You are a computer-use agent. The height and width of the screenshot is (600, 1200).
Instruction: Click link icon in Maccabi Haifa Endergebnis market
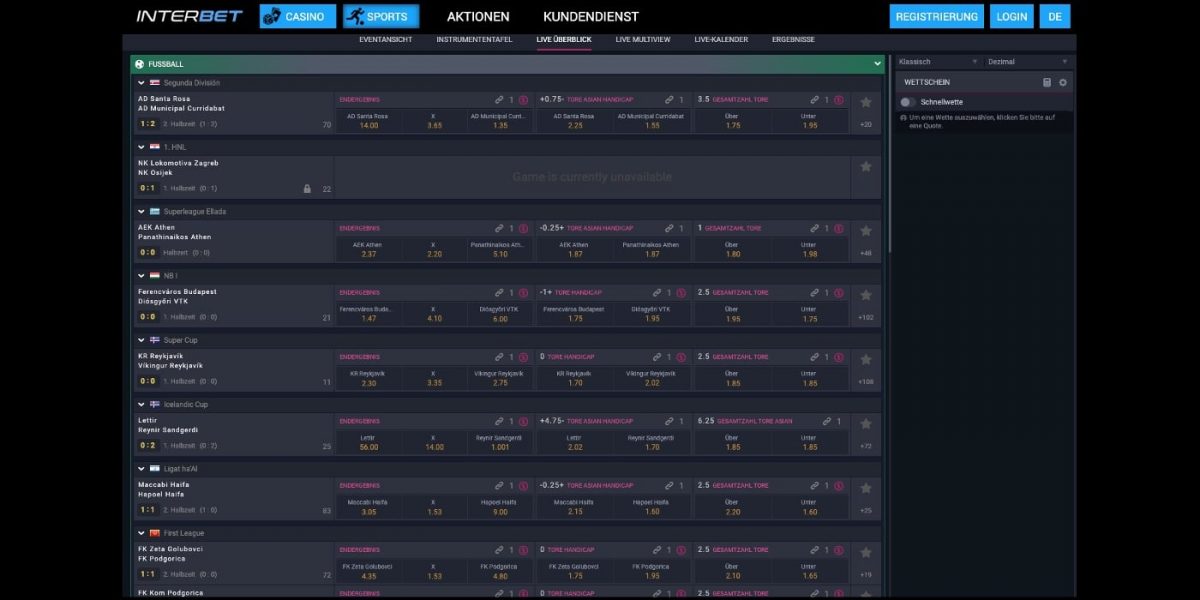(499, 486)
